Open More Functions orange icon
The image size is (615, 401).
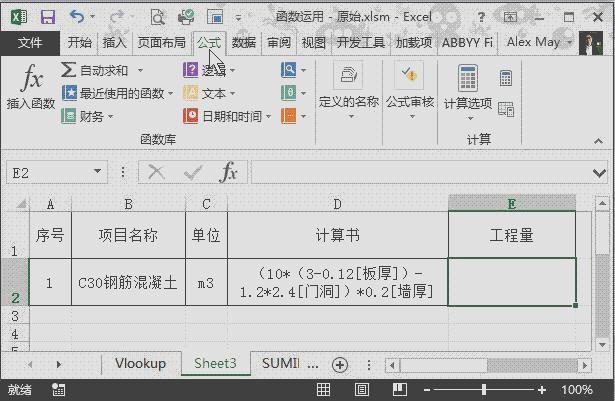(289, 116)
